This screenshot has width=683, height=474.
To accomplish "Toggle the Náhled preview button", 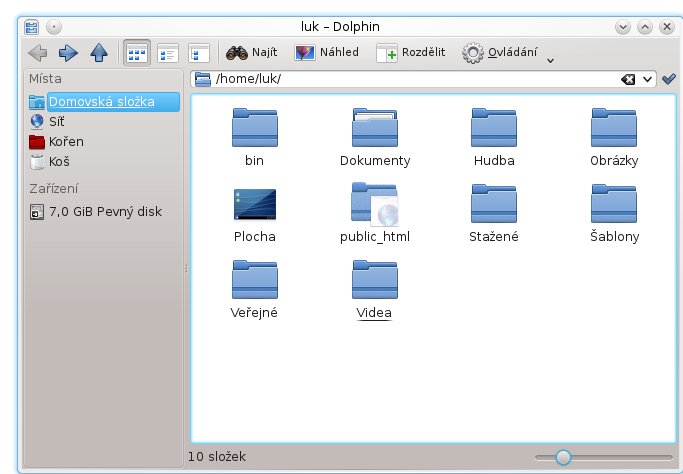I will pos(327,52).
